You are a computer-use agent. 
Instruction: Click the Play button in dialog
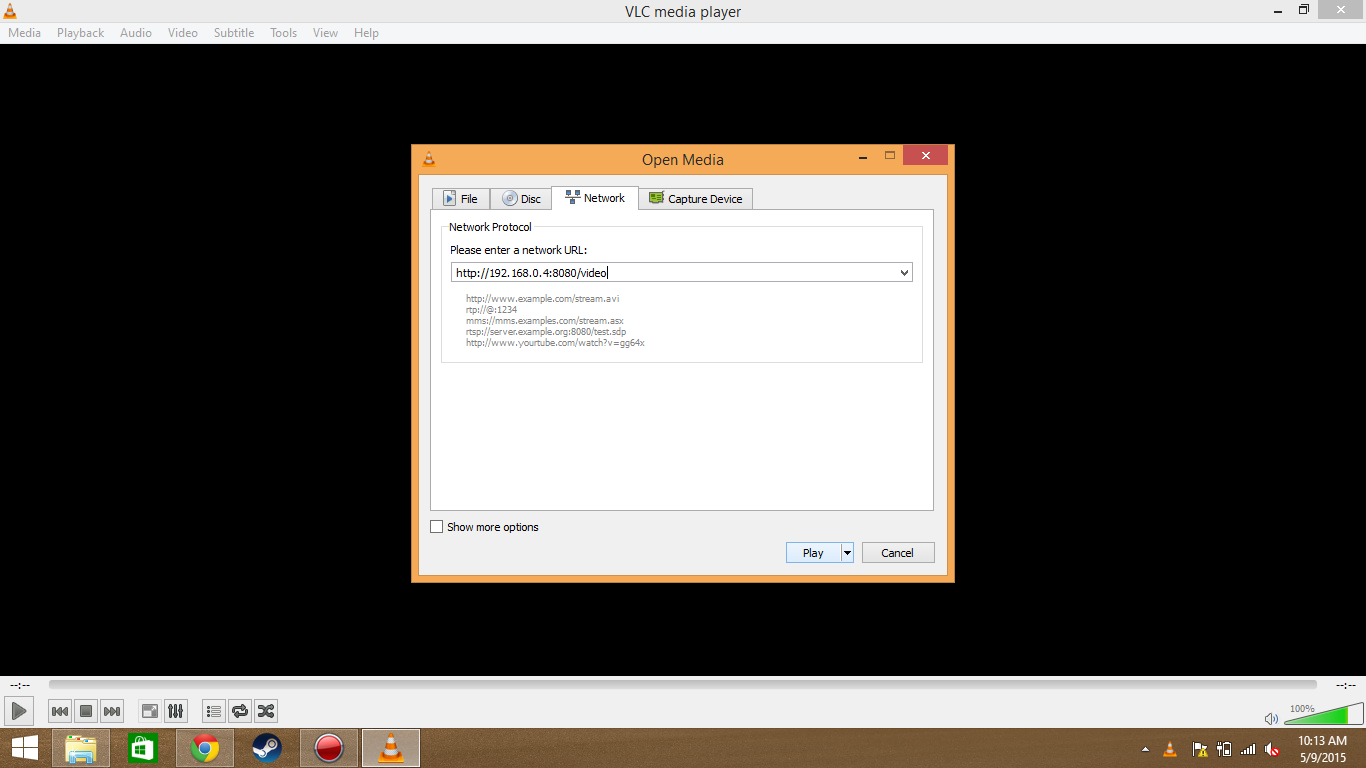tap(813, 553)
